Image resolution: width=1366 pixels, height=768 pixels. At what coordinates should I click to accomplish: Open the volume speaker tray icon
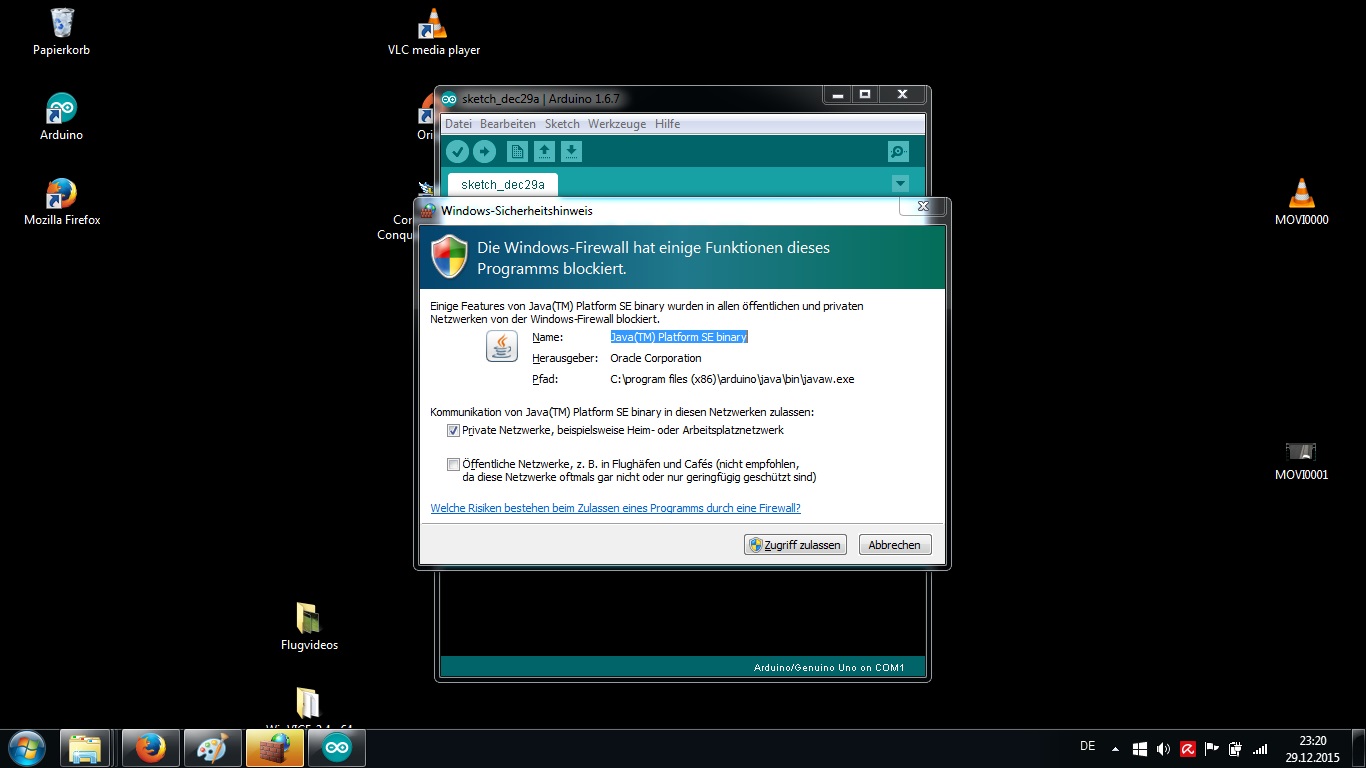(x=1163, y=748)
